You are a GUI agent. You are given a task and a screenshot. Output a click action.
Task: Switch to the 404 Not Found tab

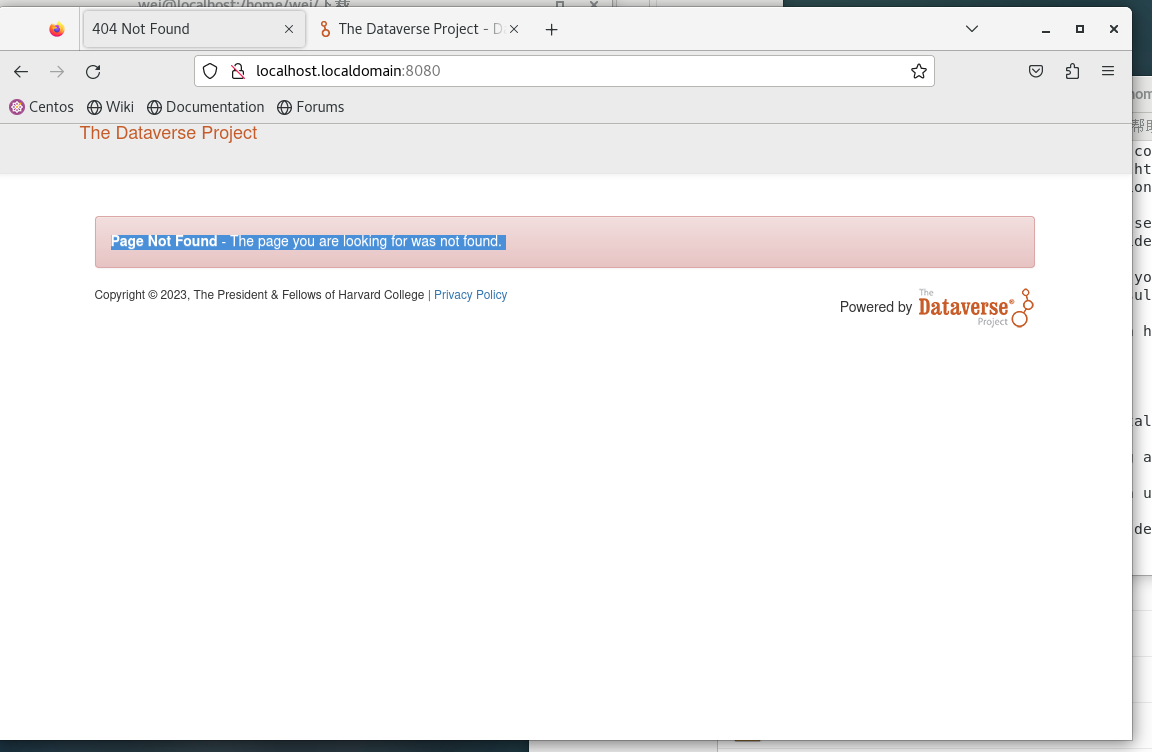180,29
